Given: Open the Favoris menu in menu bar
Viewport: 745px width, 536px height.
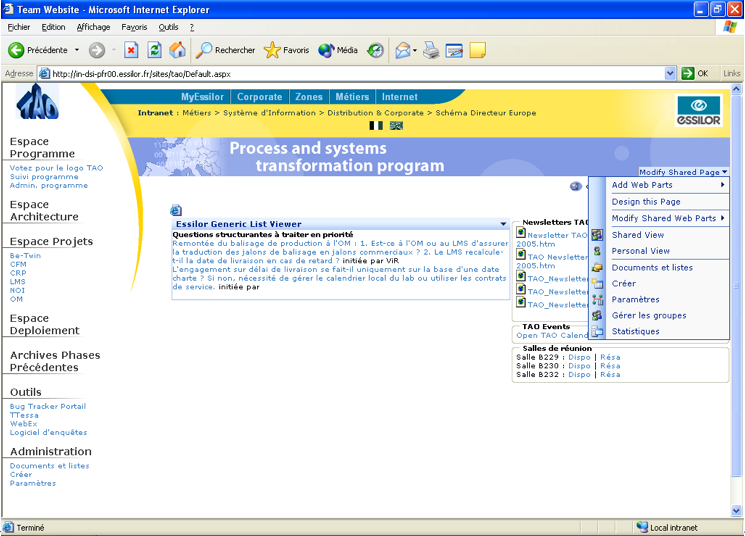Looking at the screenshot, I should click(x=134, y=28).
